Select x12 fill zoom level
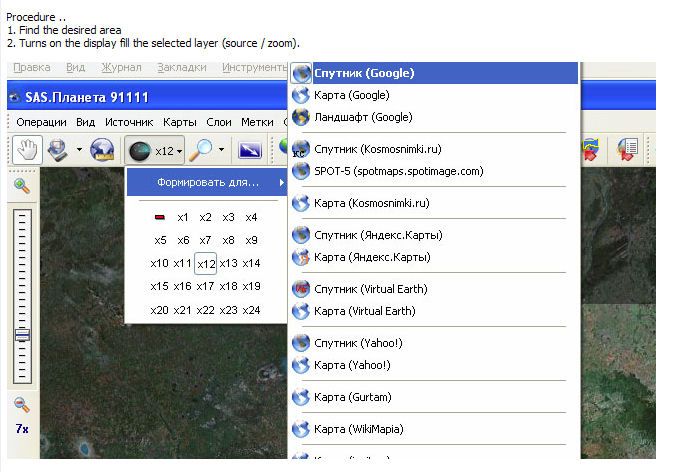This screenshot has width=683, height=472. point(206,263)
